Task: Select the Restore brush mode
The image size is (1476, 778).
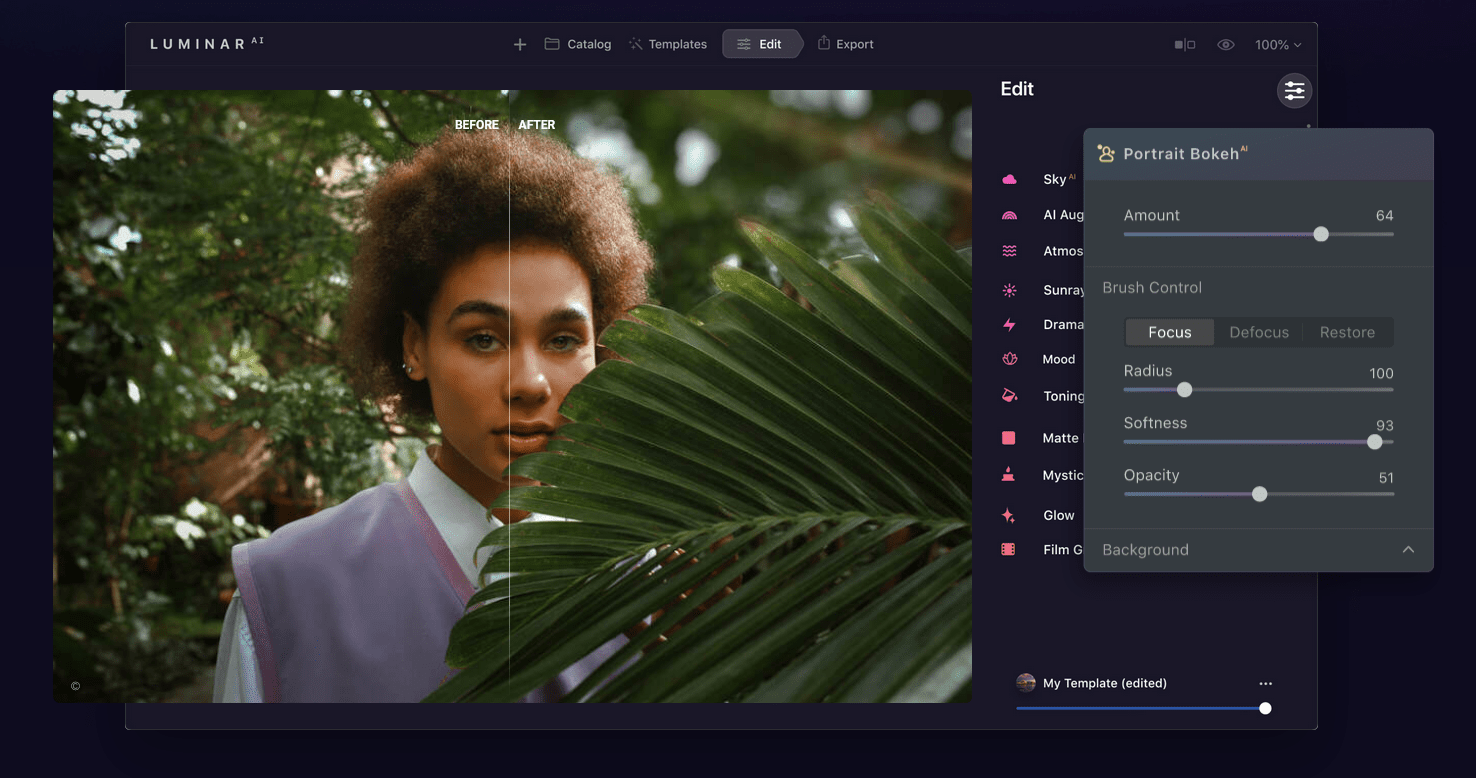Action: click(1347, 332)
